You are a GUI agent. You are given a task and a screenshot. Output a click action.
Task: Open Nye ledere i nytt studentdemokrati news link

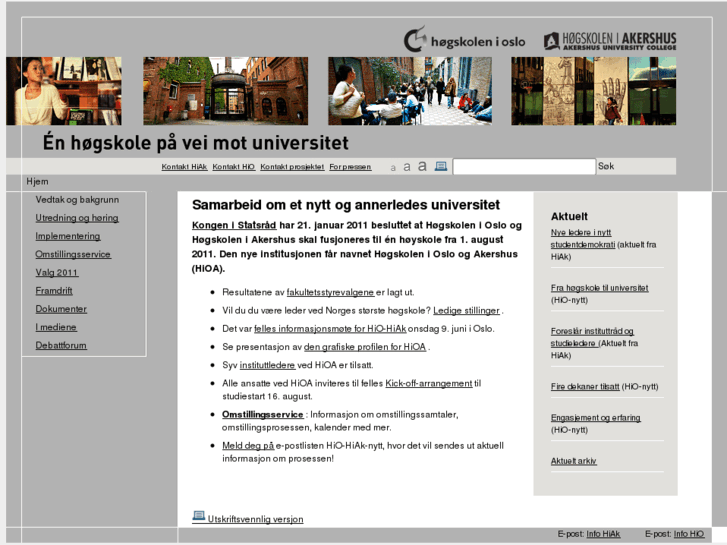583,238
